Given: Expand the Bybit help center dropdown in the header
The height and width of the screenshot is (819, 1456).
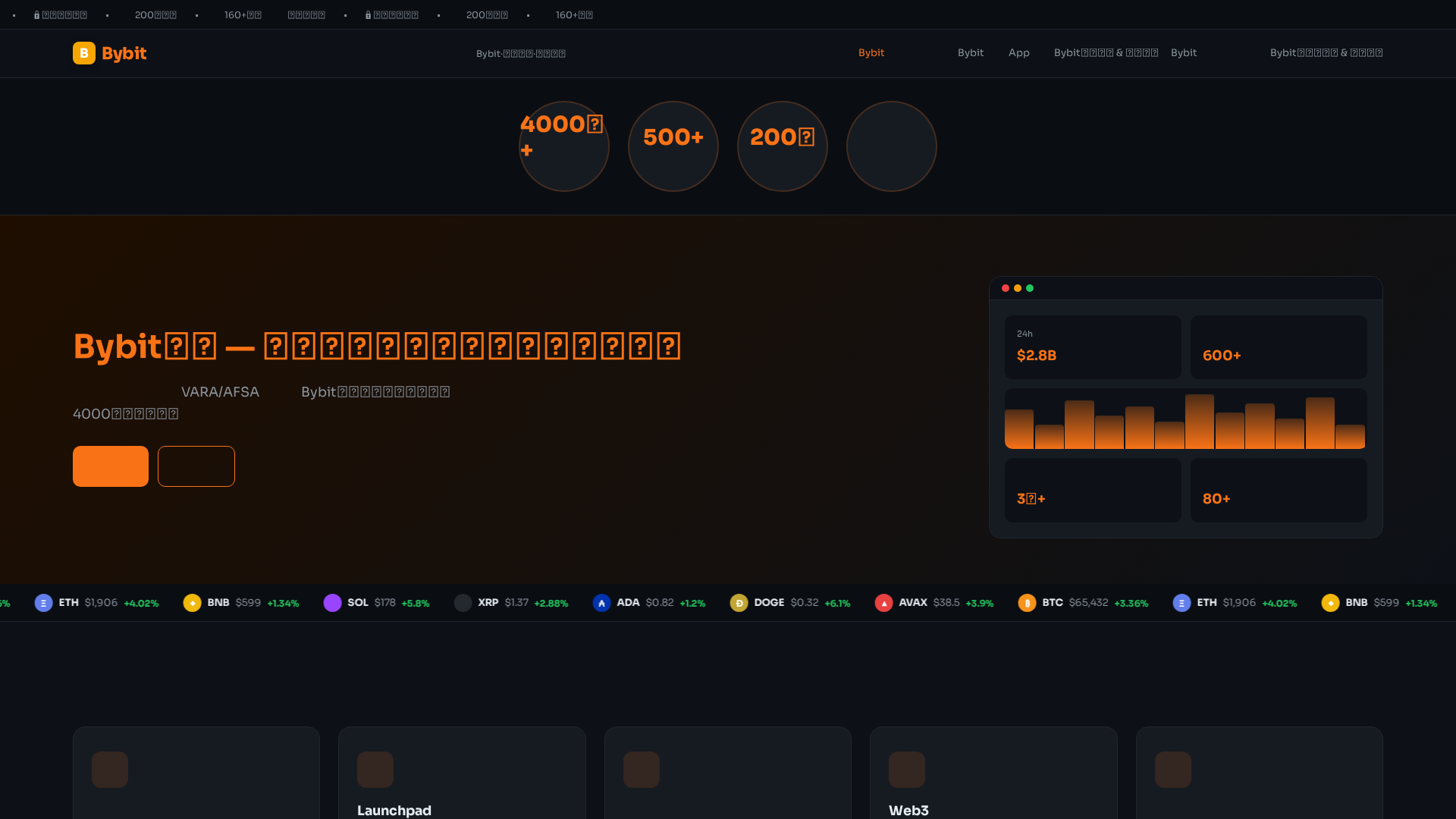Looking at the screenshot, I should [1106, 52].
